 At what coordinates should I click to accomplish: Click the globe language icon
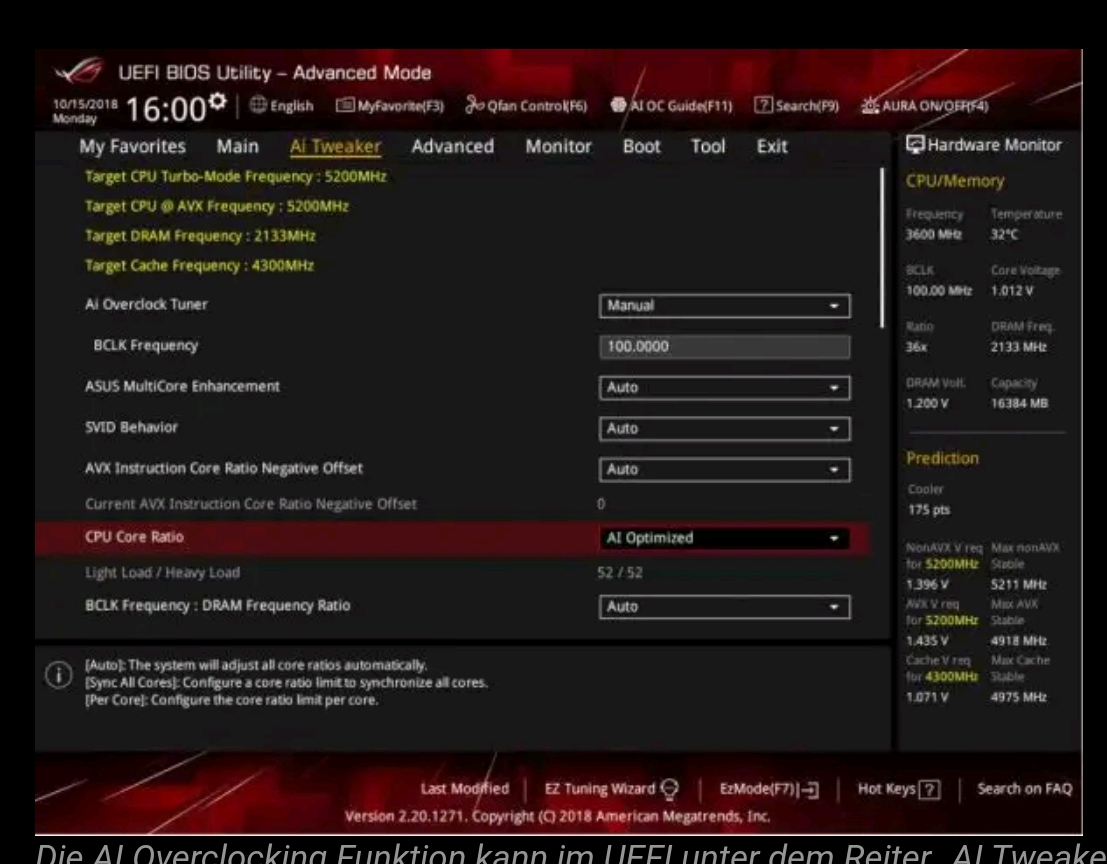pos(258,105)
